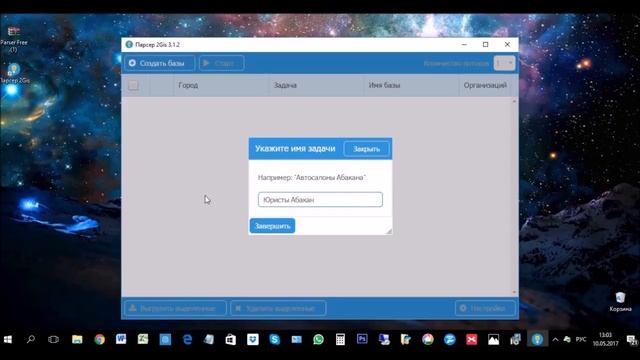This screenshot has height=360, width=640.
Task: Open Microsoft Word from the taskbar
Action: point(121,339)
